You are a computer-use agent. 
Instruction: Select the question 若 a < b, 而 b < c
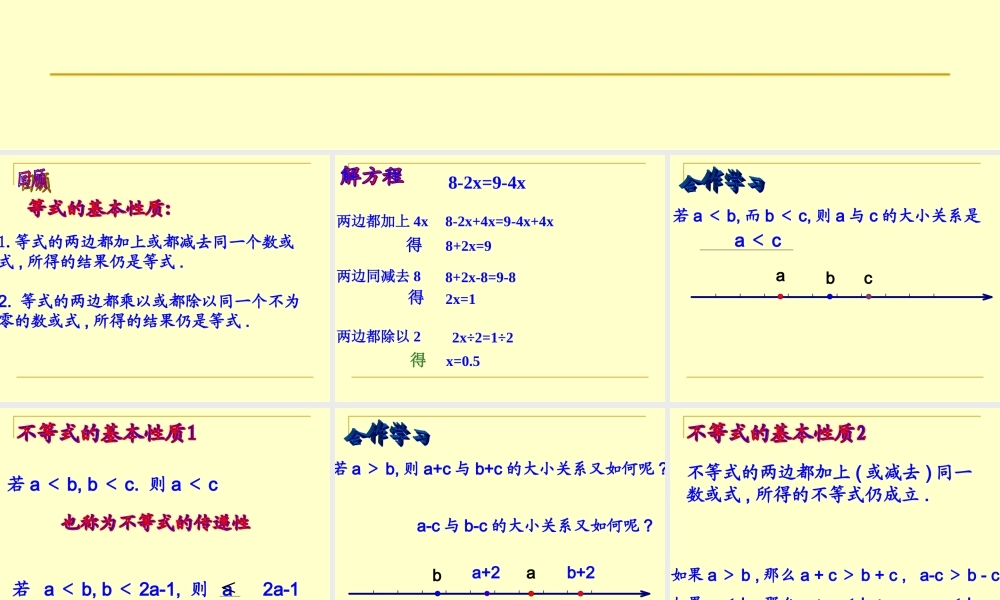[x=826, y=216]
